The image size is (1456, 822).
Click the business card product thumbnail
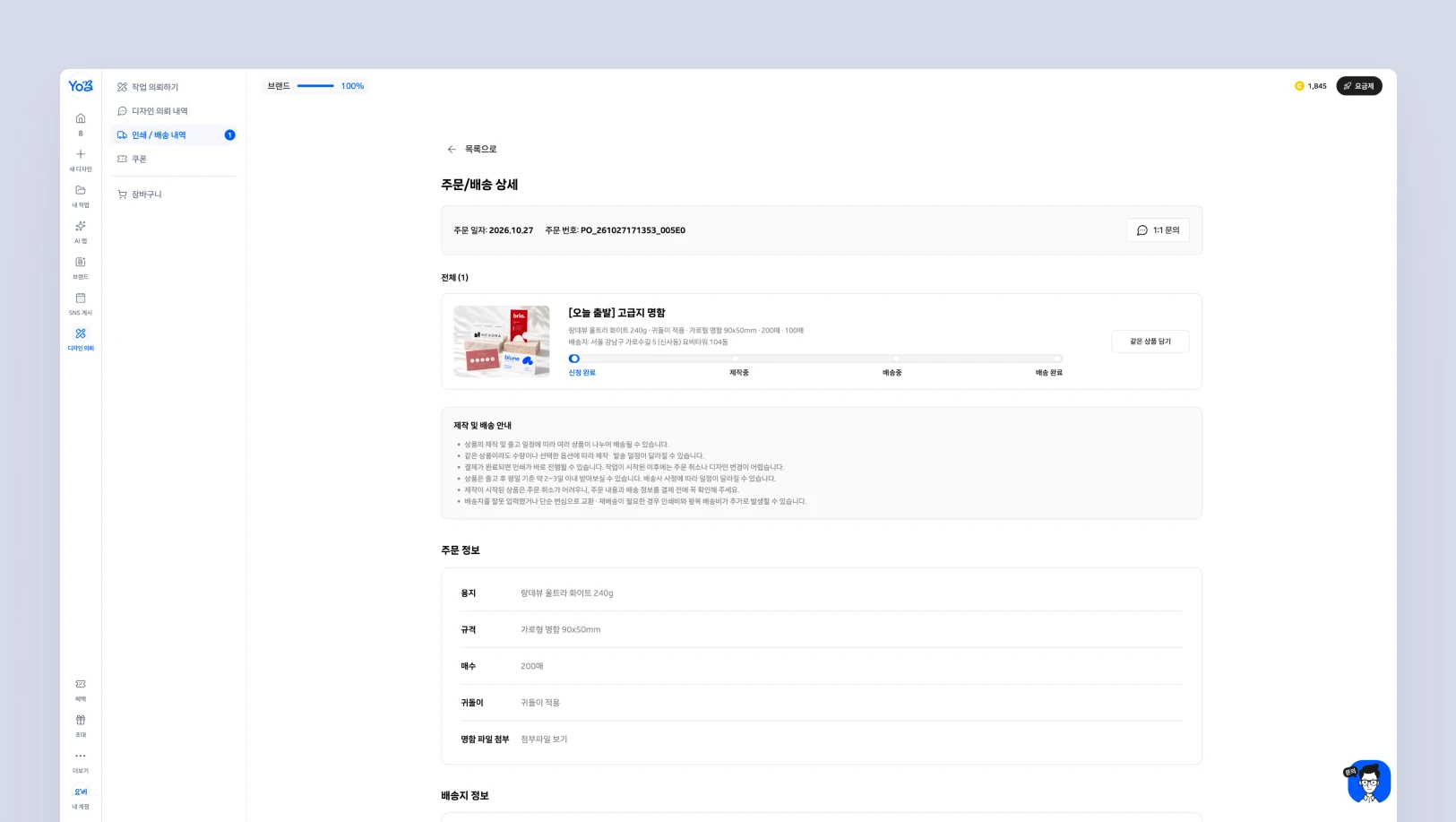point(502,342)
